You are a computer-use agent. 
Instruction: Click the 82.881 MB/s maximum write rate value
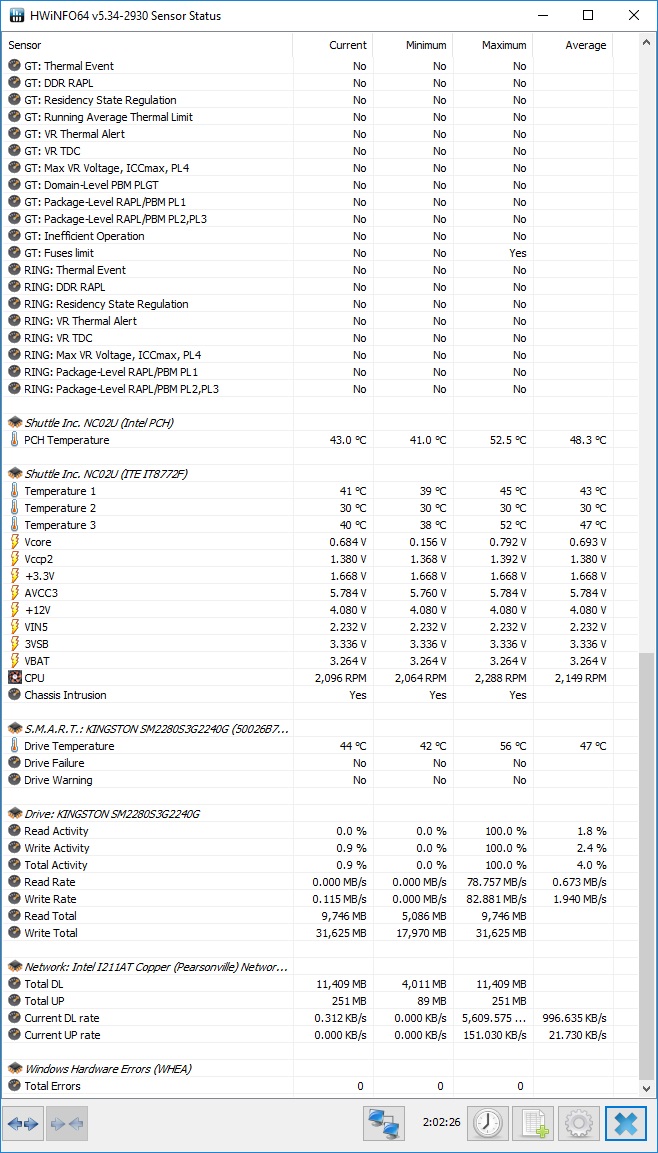pos(496,899)
